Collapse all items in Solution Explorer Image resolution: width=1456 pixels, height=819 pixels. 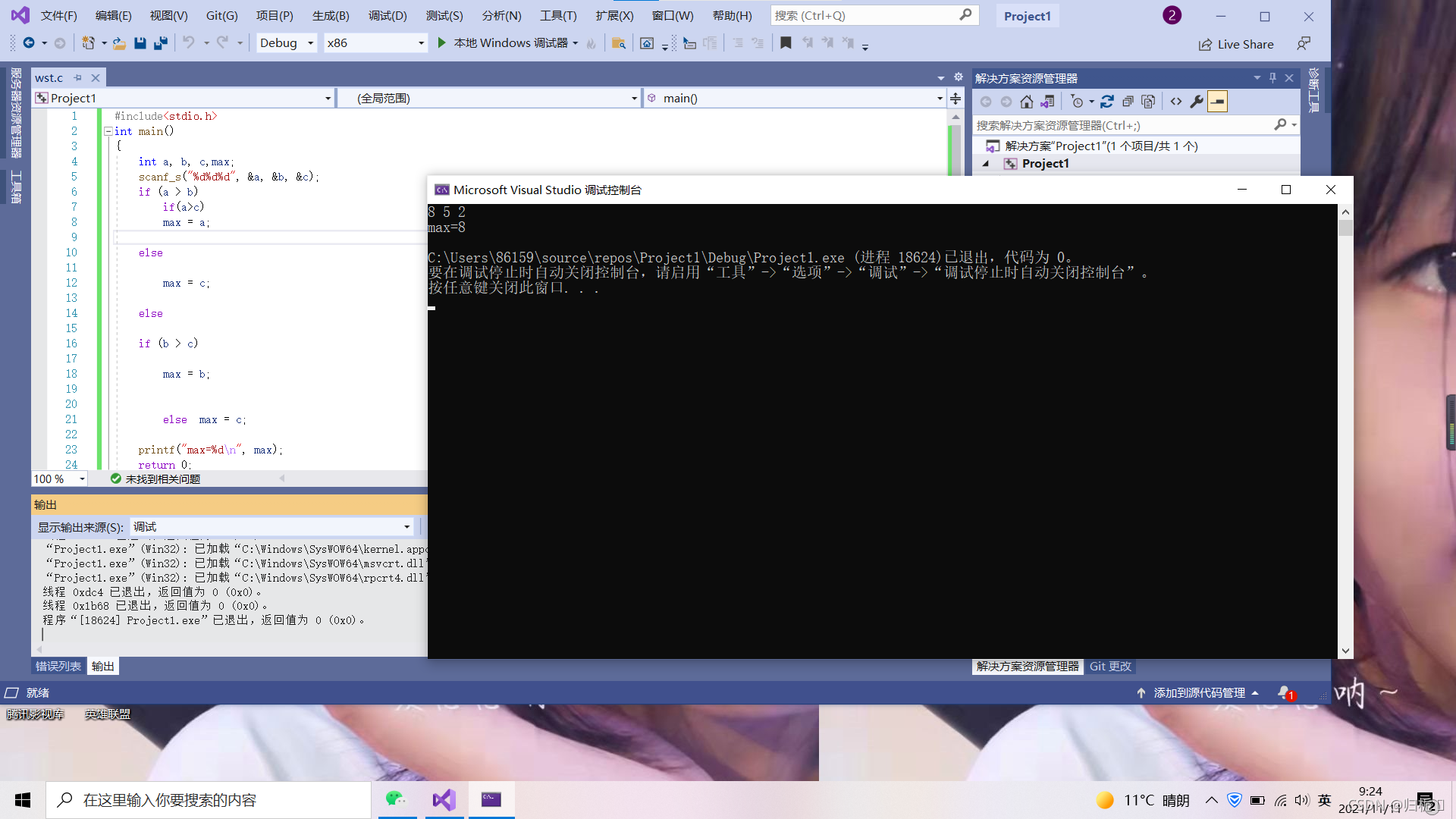[1128, 102]
